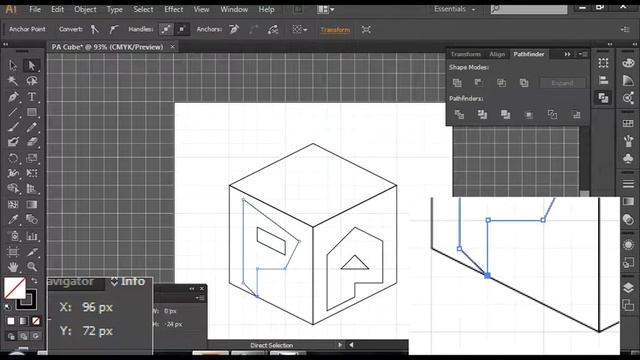Viewport: 640px width, 360px height.
Task: Swap fill and stroke arrow
Action: 35,281
